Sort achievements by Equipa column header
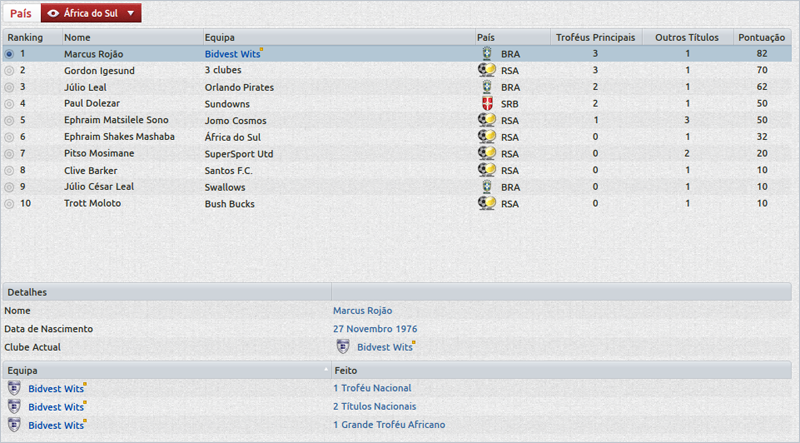Screen dimensions: 800x443 coord(165,370)
